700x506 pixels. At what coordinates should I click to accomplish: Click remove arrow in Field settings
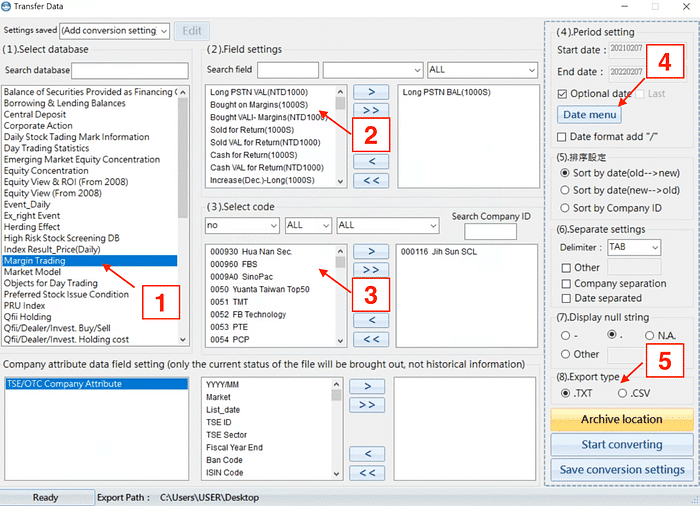pos(371,161)
